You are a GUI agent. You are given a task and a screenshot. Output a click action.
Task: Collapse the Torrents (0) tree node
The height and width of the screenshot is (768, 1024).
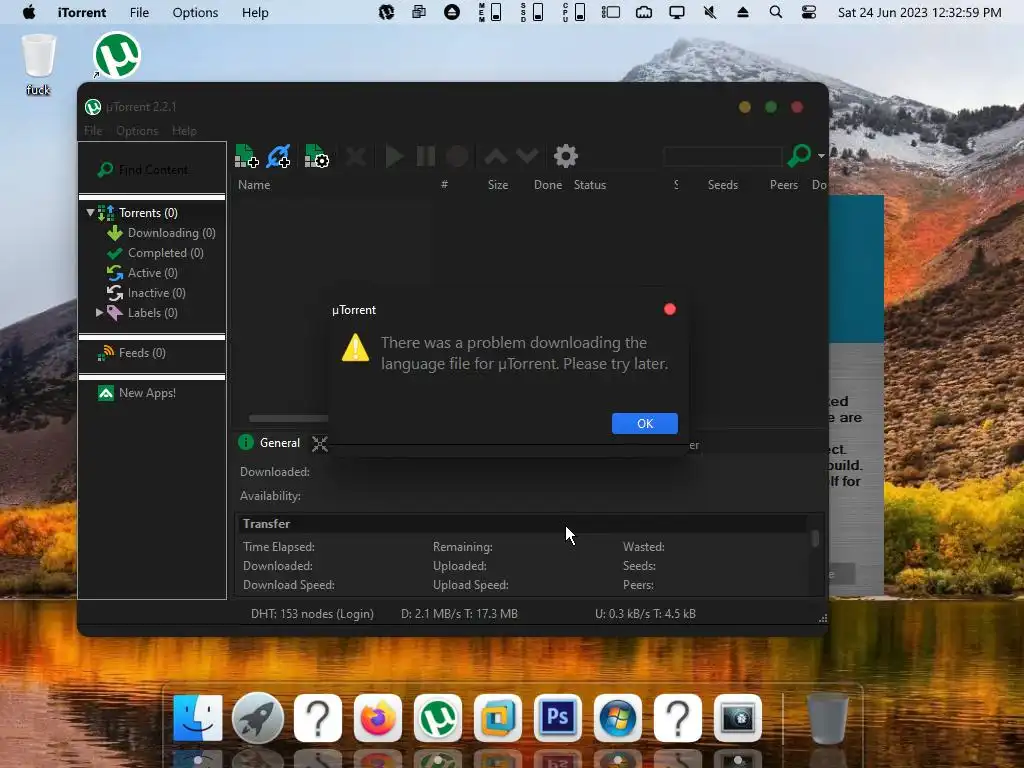[x=90, y=212]
